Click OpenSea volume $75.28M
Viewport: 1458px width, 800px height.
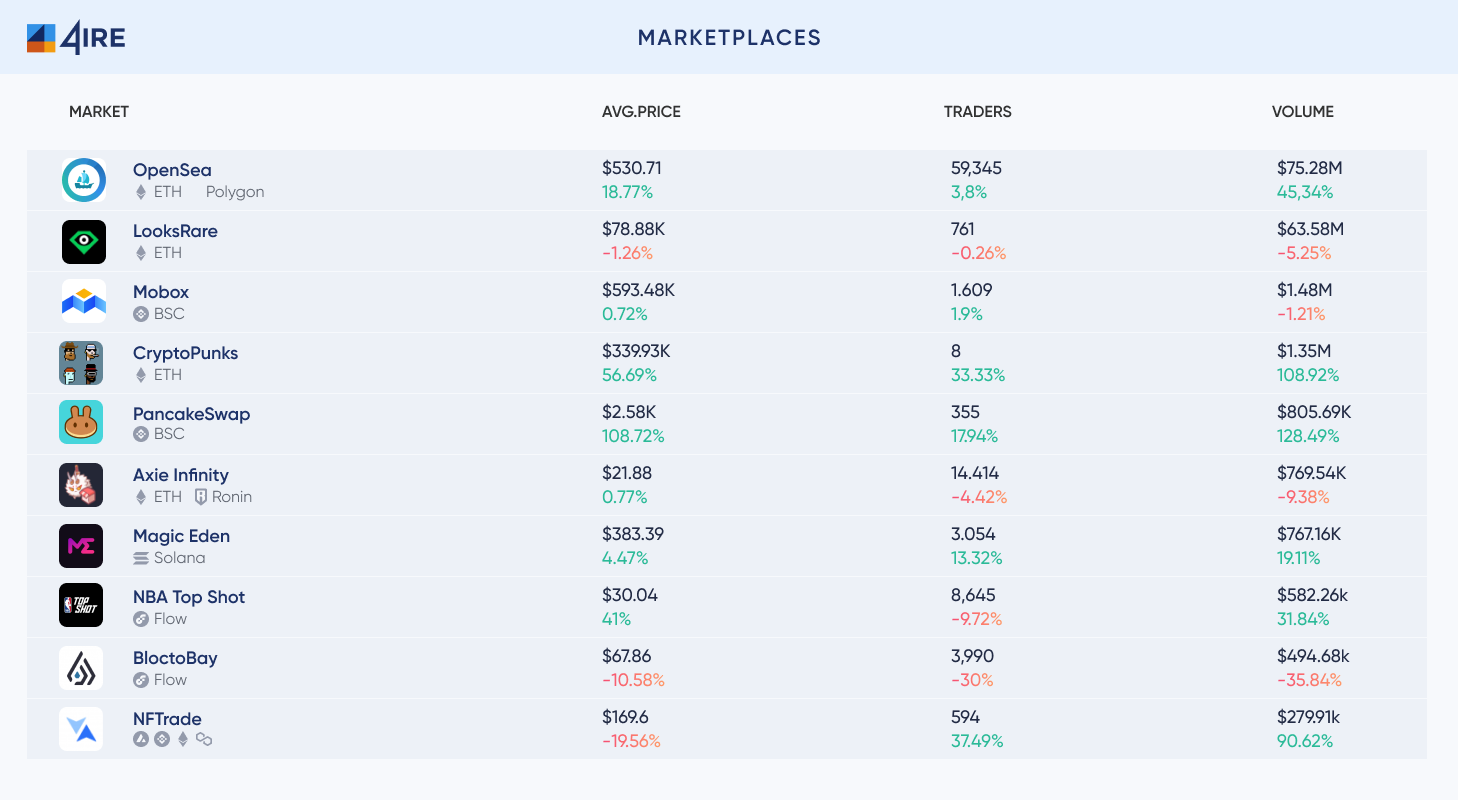tap(1310, 168)
